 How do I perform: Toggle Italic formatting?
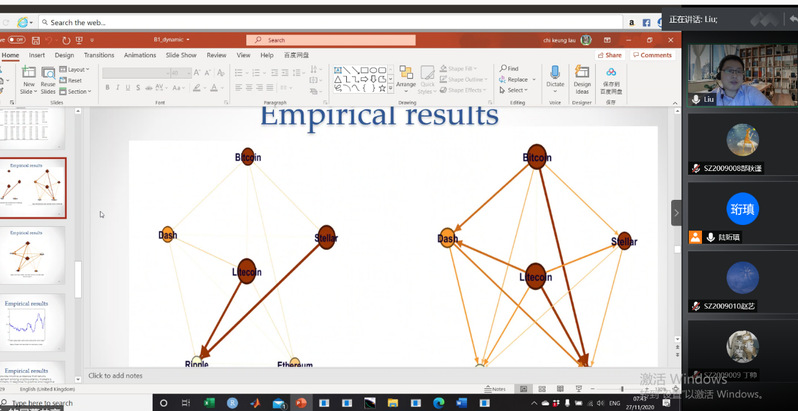point(116,87)
